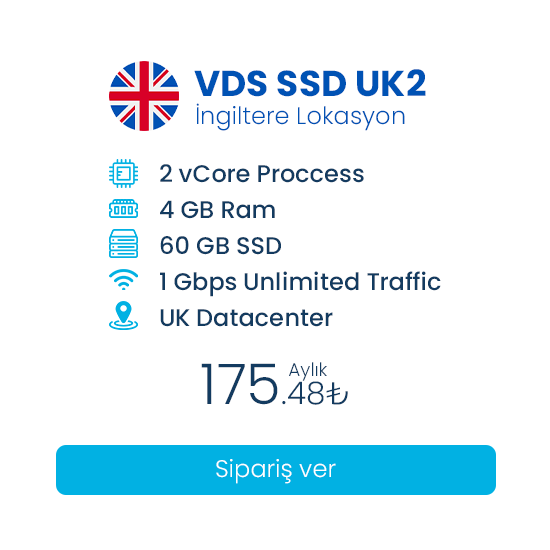Click the 175 price amount
550x550 pixels.
[239, 384]
